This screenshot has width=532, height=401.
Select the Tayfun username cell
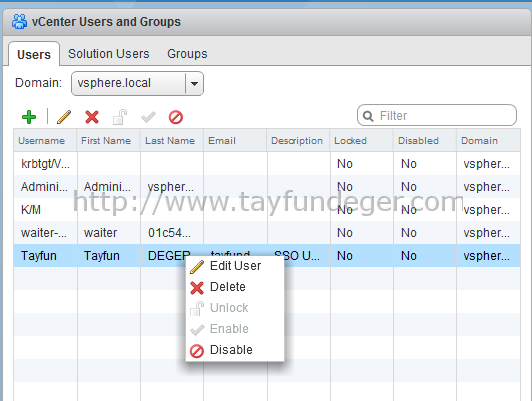[45, 256]
